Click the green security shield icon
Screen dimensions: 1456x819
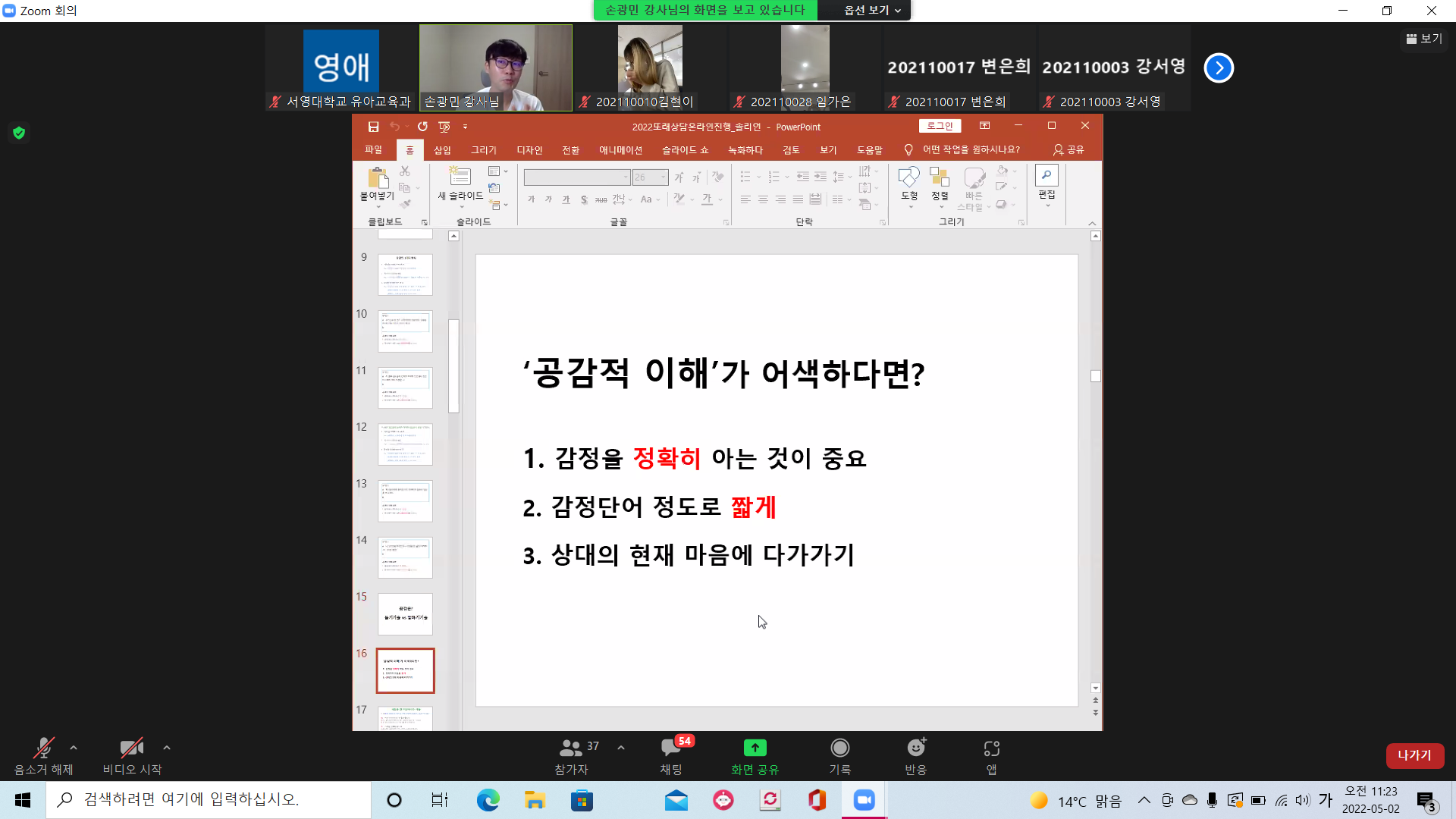point(19,133)
